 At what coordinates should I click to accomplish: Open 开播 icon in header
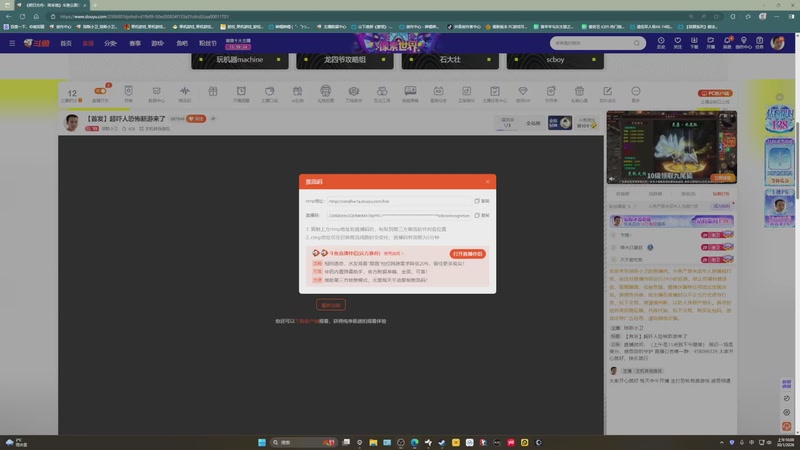710,43
